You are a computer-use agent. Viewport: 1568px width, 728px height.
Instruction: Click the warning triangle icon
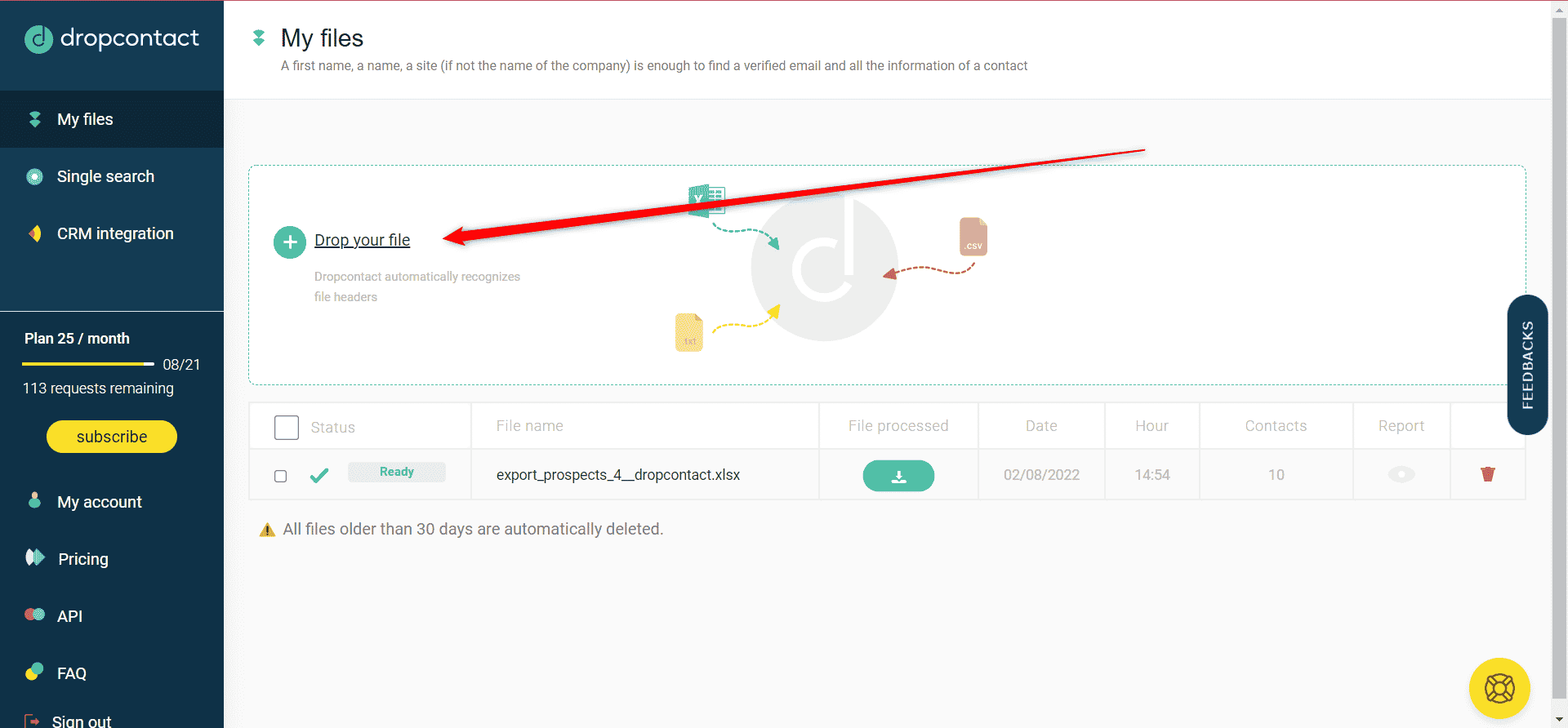click(267, 530)
